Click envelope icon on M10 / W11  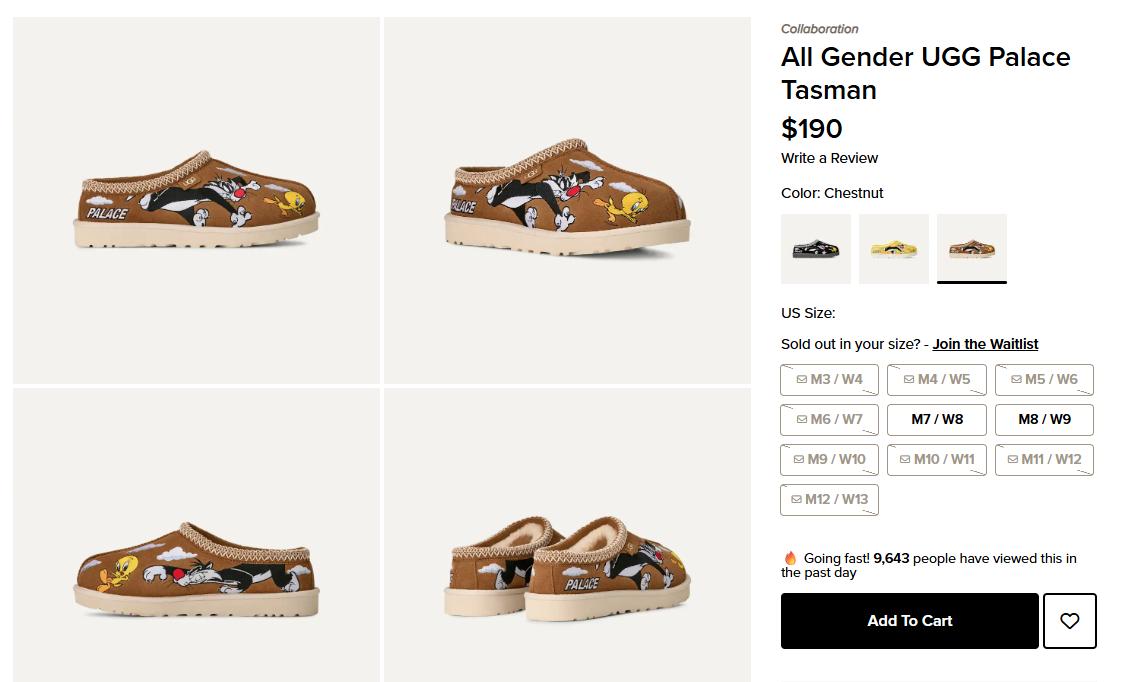click(905, 460)
